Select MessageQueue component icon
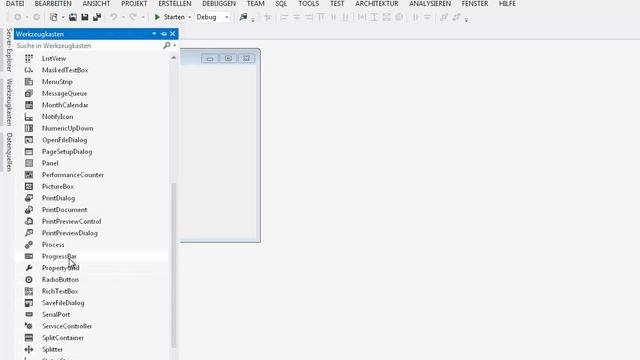 click(29, 93)
